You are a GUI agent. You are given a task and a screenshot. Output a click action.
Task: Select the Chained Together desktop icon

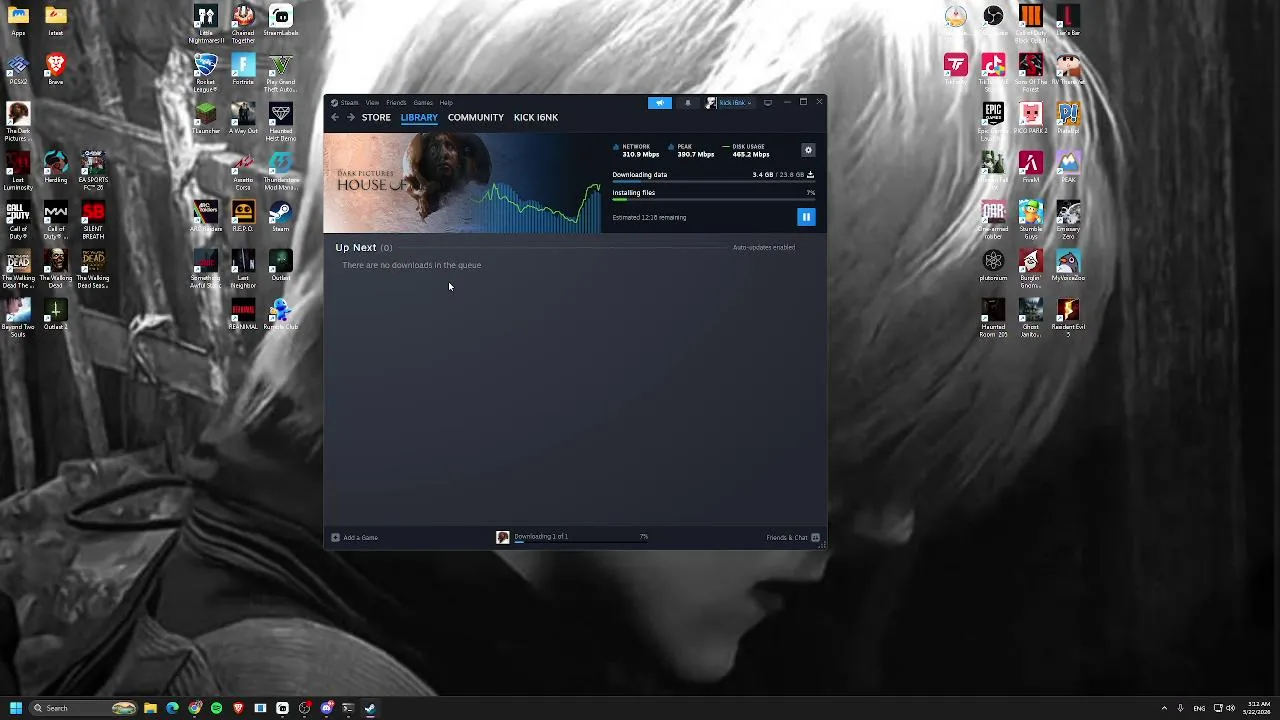click(243, 24)
